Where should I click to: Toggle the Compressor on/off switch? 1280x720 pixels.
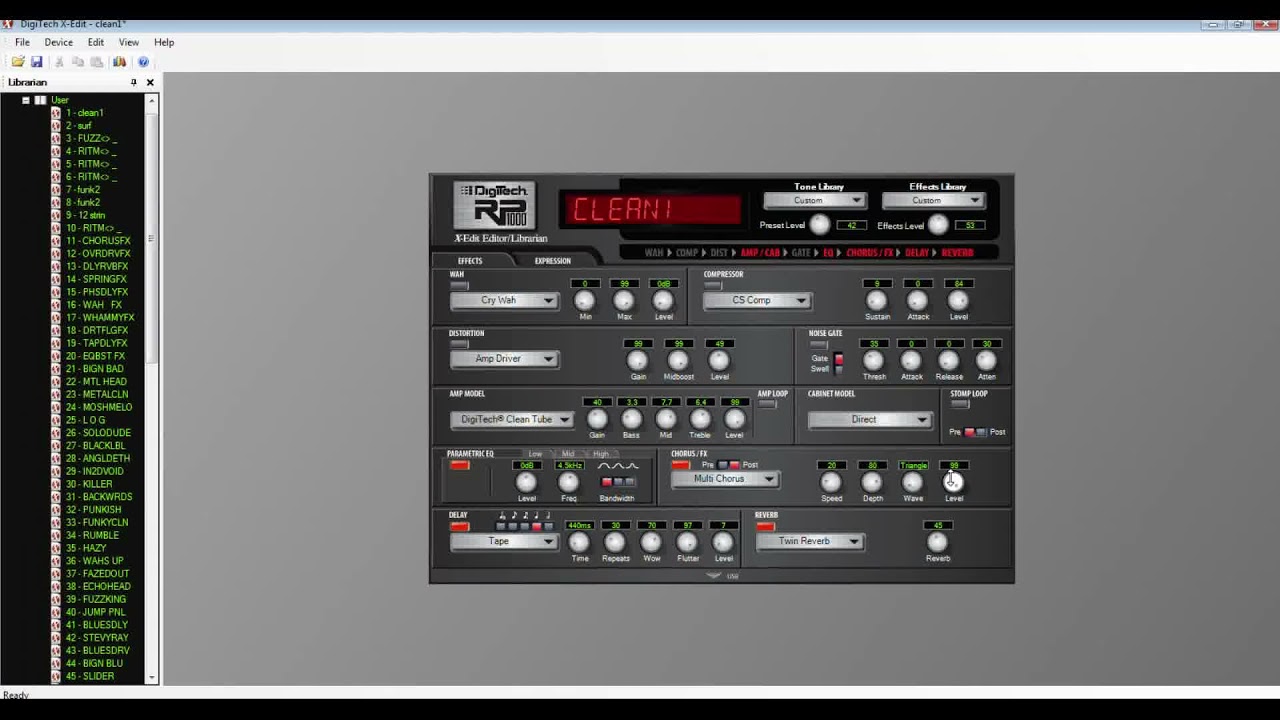(x=713, y=286)
